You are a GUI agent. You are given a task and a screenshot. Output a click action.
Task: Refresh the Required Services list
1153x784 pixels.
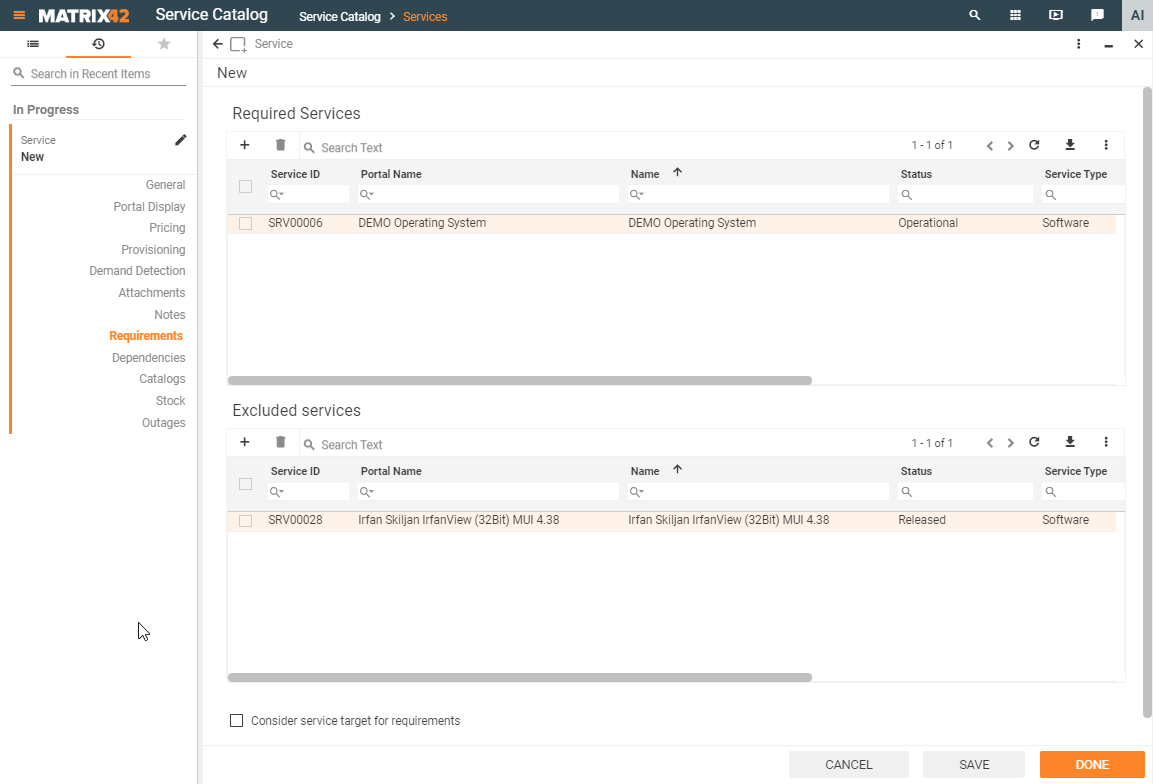(x=1034, y=145)
